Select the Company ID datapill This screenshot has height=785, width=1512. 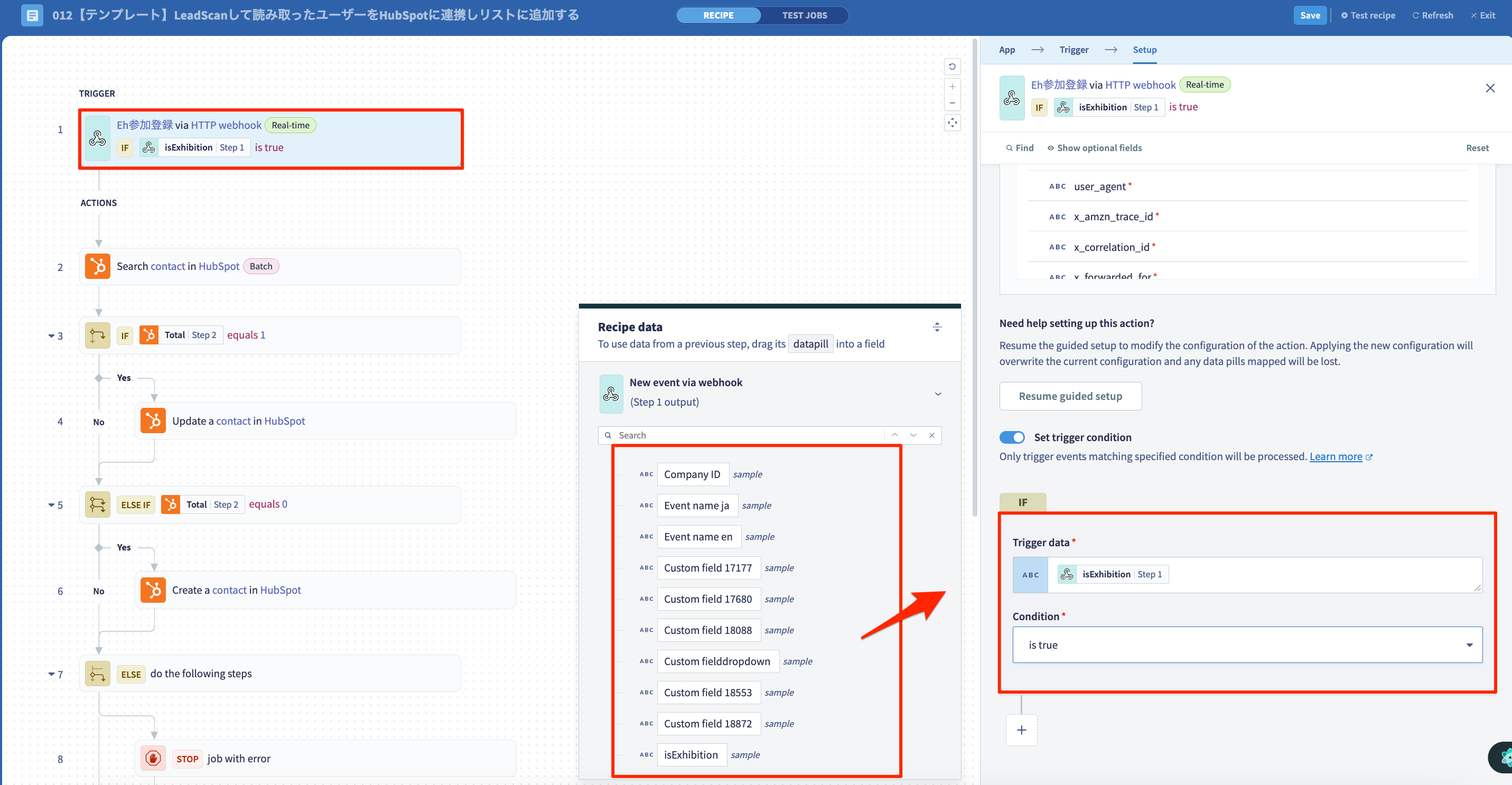point(693,474)
